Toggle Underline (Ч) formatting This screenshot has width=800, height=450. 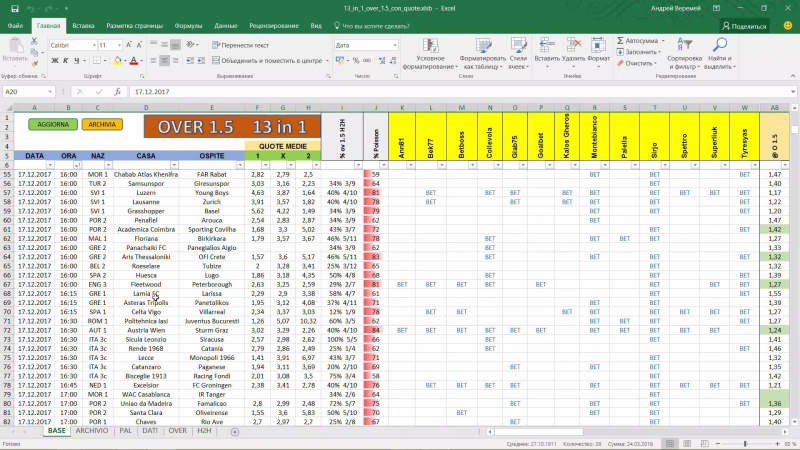pyautogui.click(x=77, y=61)
